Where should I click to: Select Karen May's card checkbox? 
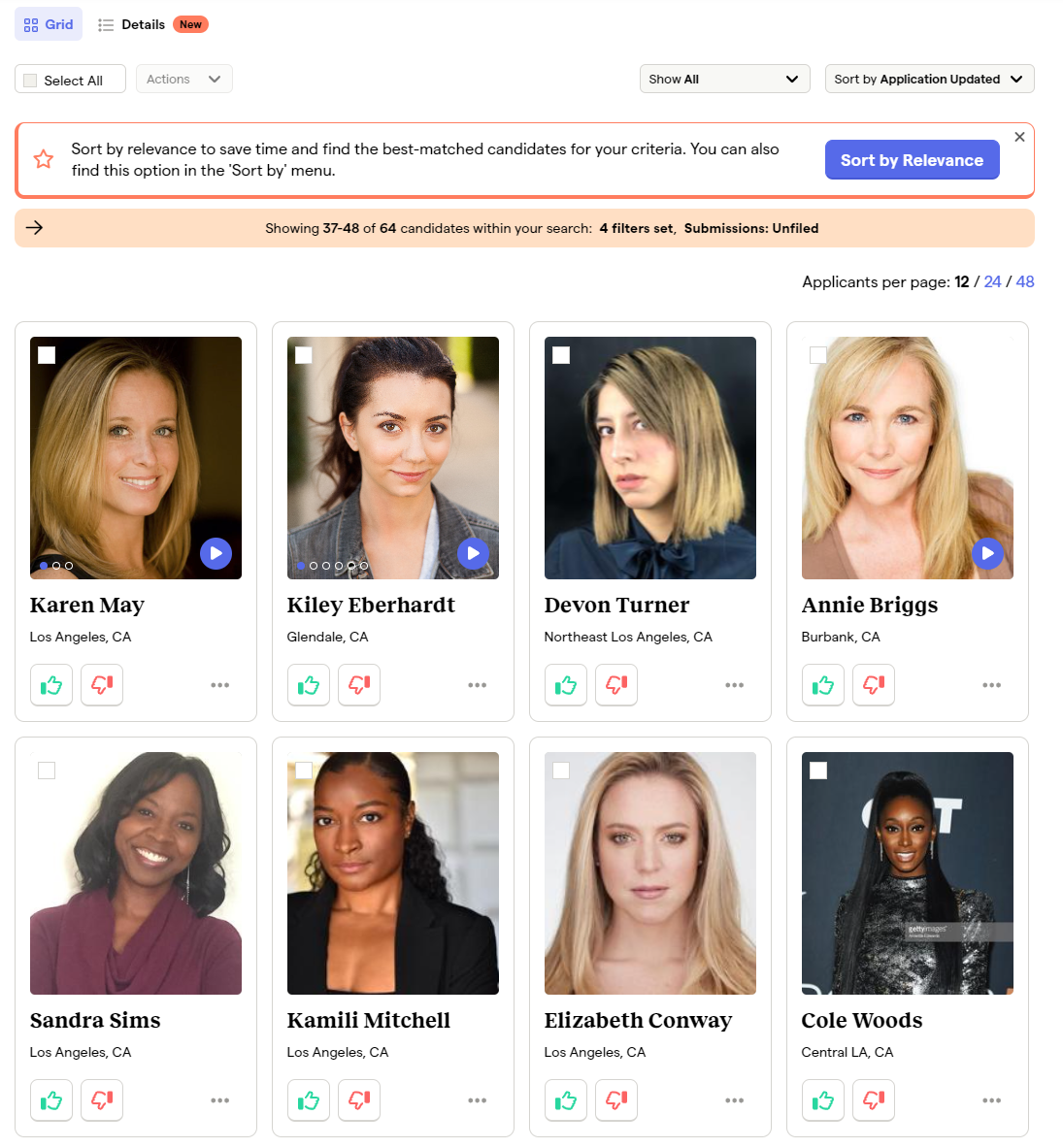tap(47, 355)
